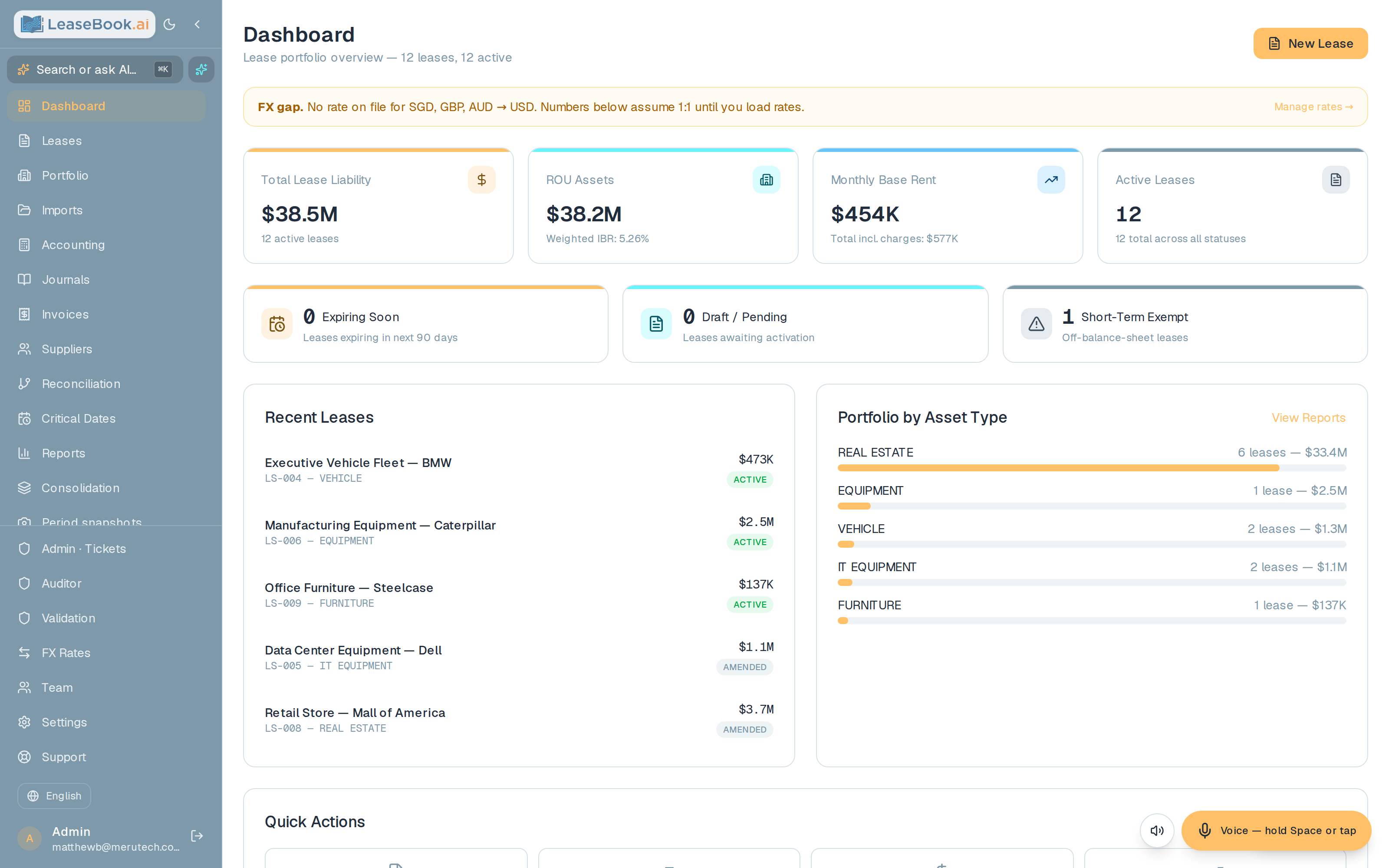Screen dimensions: 1389x868
Task: Click the New Lease button
Action: [1310, 44]
